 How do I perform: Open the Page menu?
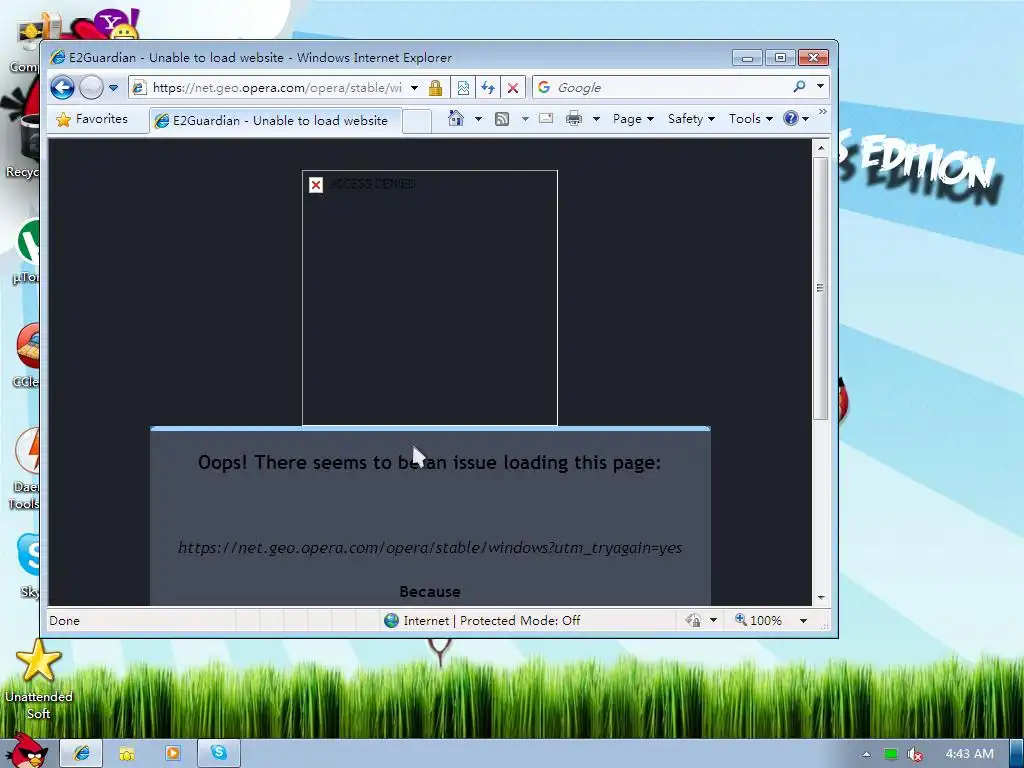coord(633,119)
